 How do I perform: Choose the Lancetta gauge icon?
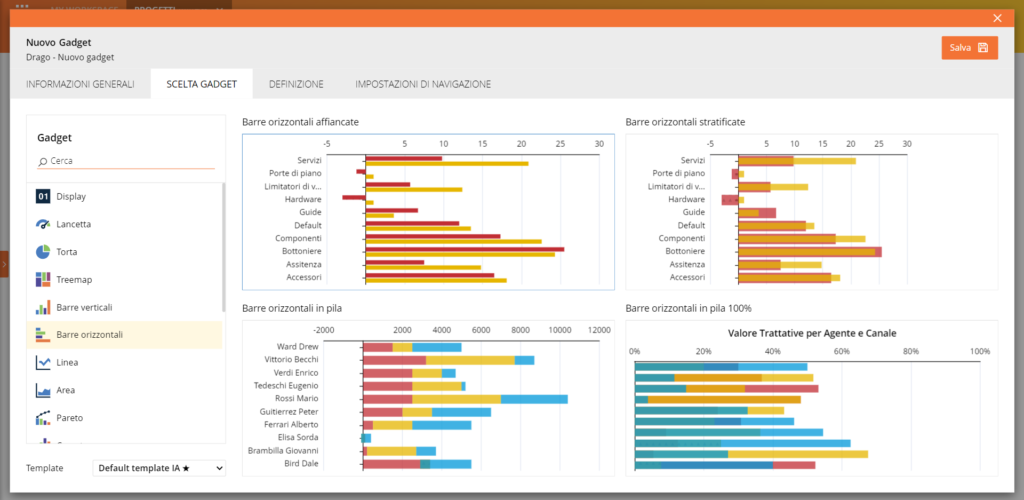[x=43, y=224]
